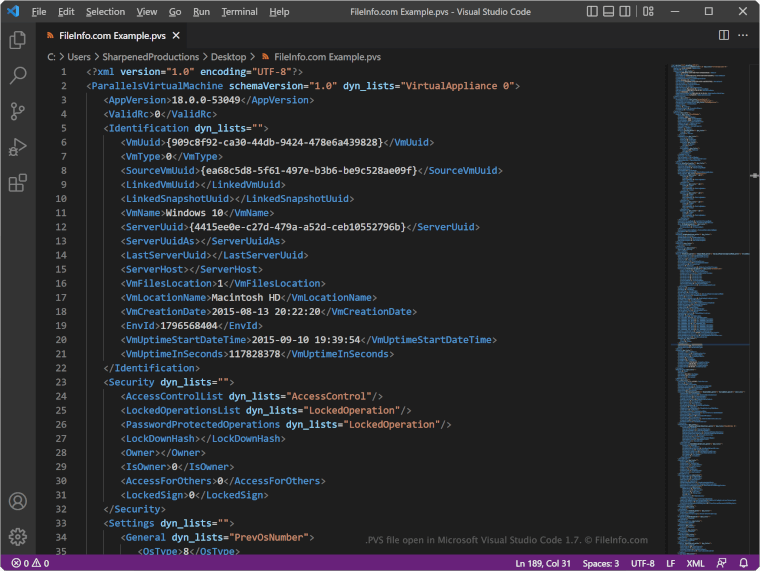
Task: Click the Desktop breadcrumb folder
Action: point(227,57)
